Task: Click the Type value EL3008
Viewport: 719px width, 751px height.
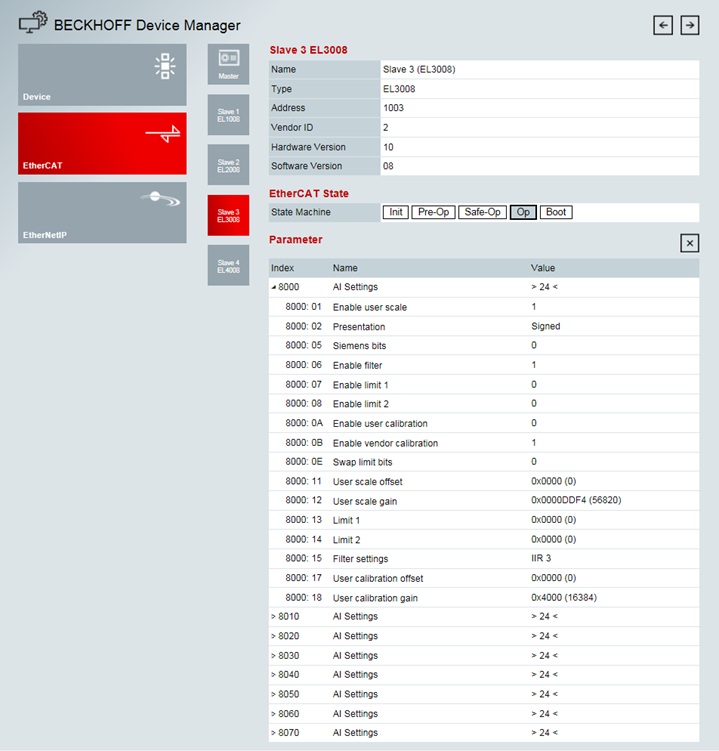Action: pos(399,89)
